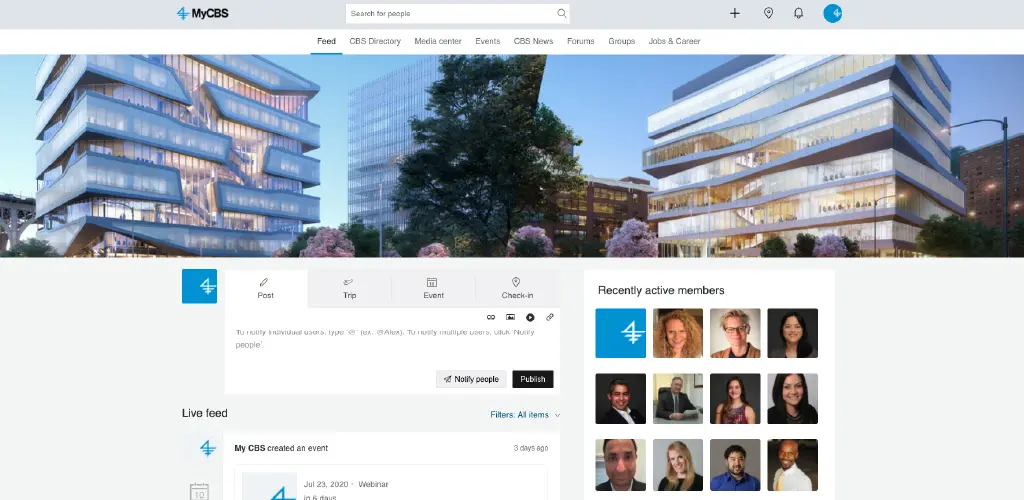Click the Publish button
Screen dimensions: 1024x500
point(533,379)
